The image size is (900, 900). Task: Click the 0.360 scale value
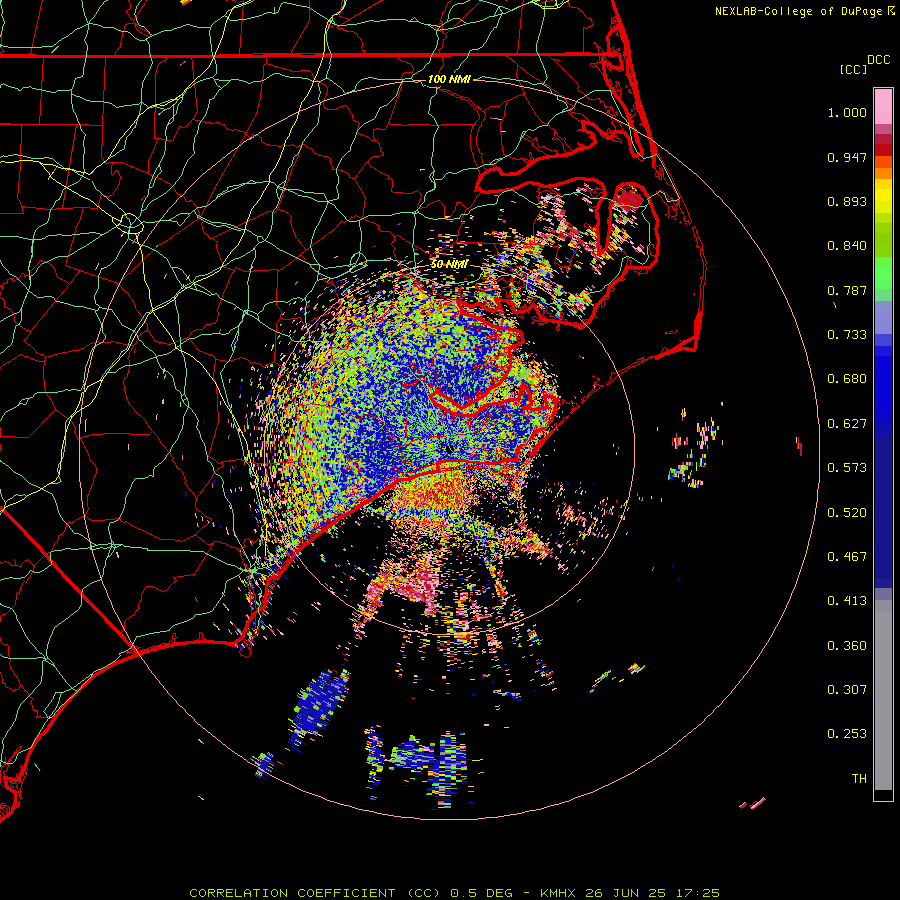coord(847,646)
